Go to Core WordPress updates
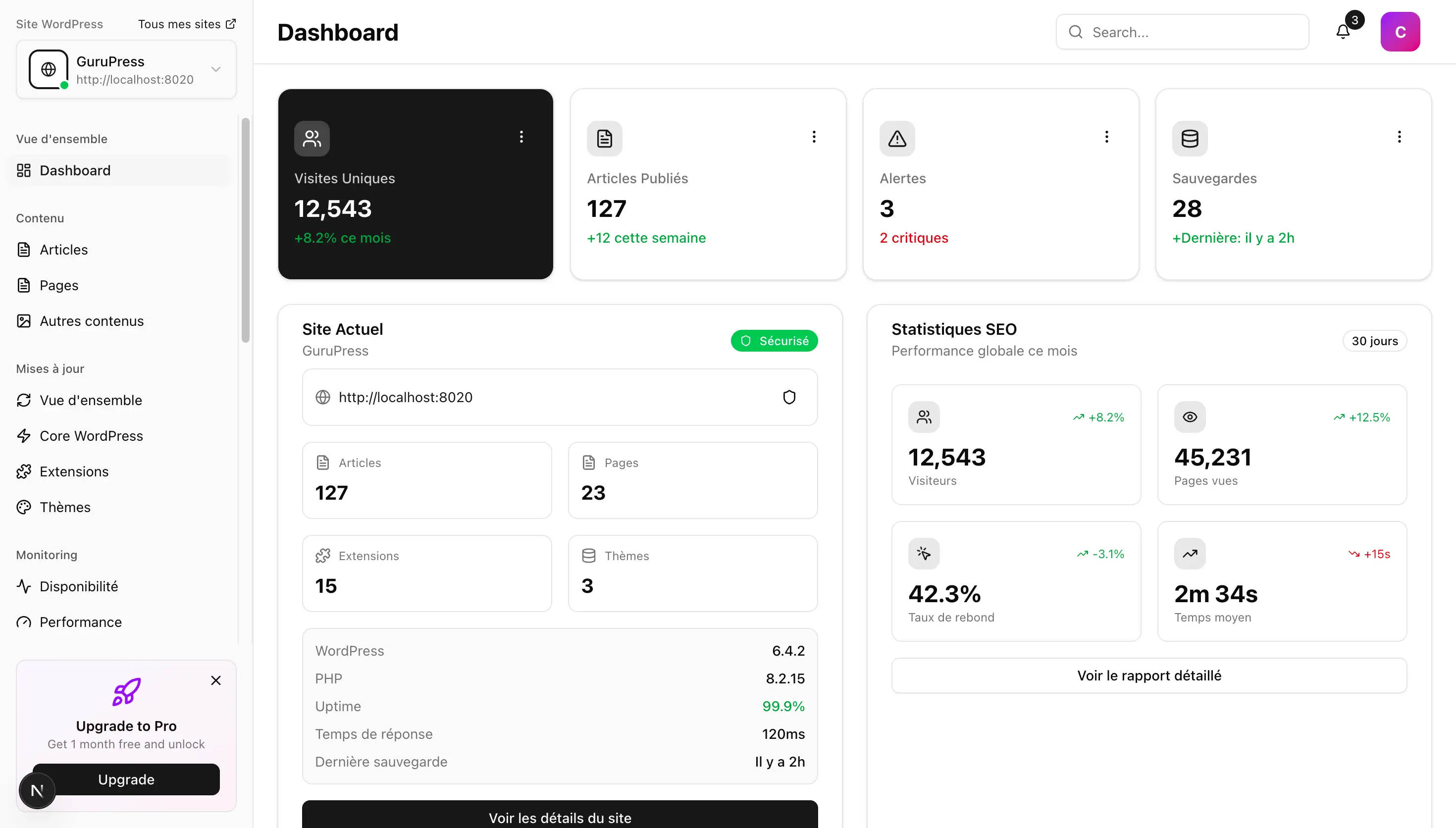 pos(91,436)
